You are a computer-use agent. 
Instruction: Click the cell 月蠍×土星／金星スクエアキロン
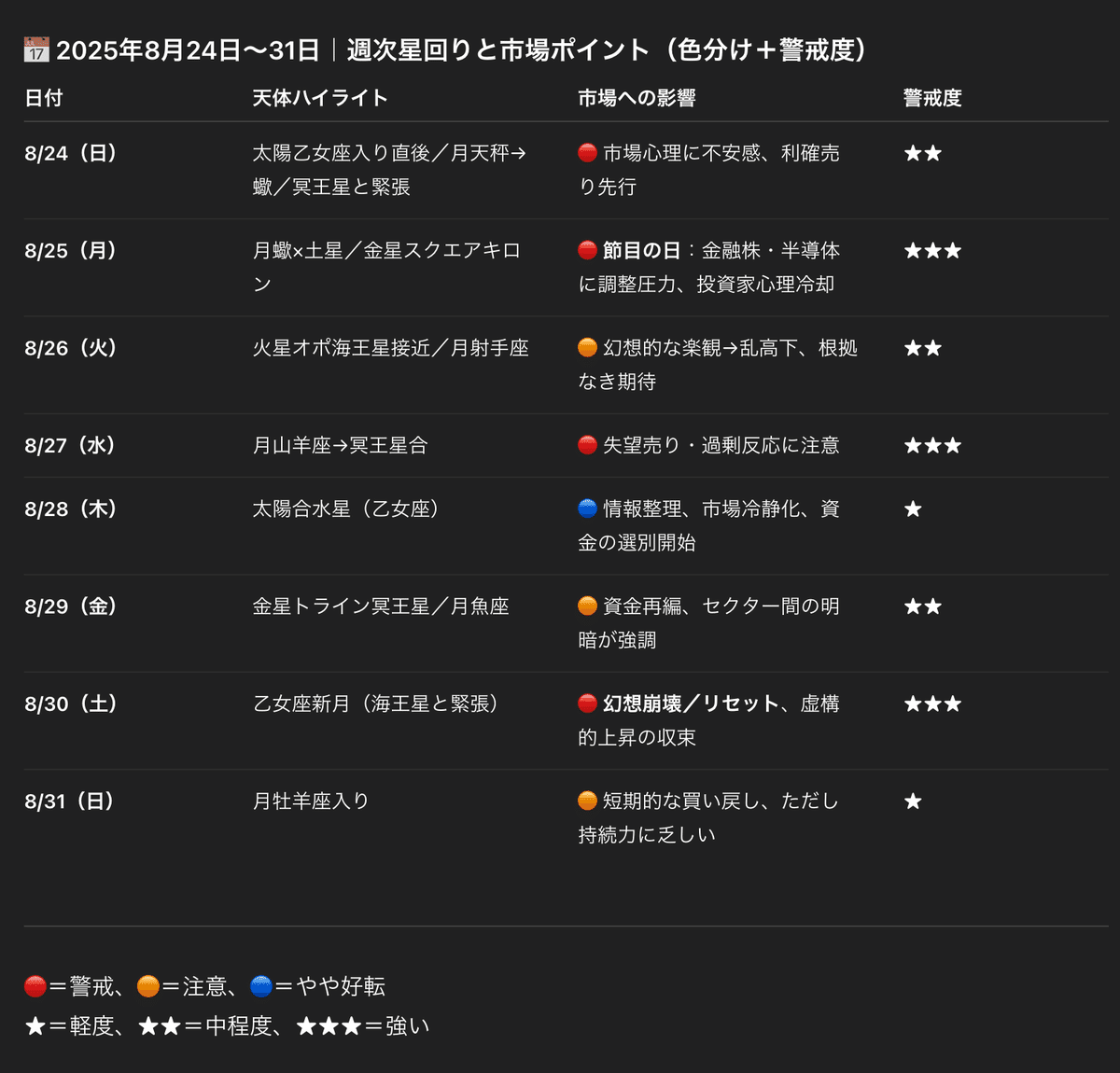tap(386, 267)
